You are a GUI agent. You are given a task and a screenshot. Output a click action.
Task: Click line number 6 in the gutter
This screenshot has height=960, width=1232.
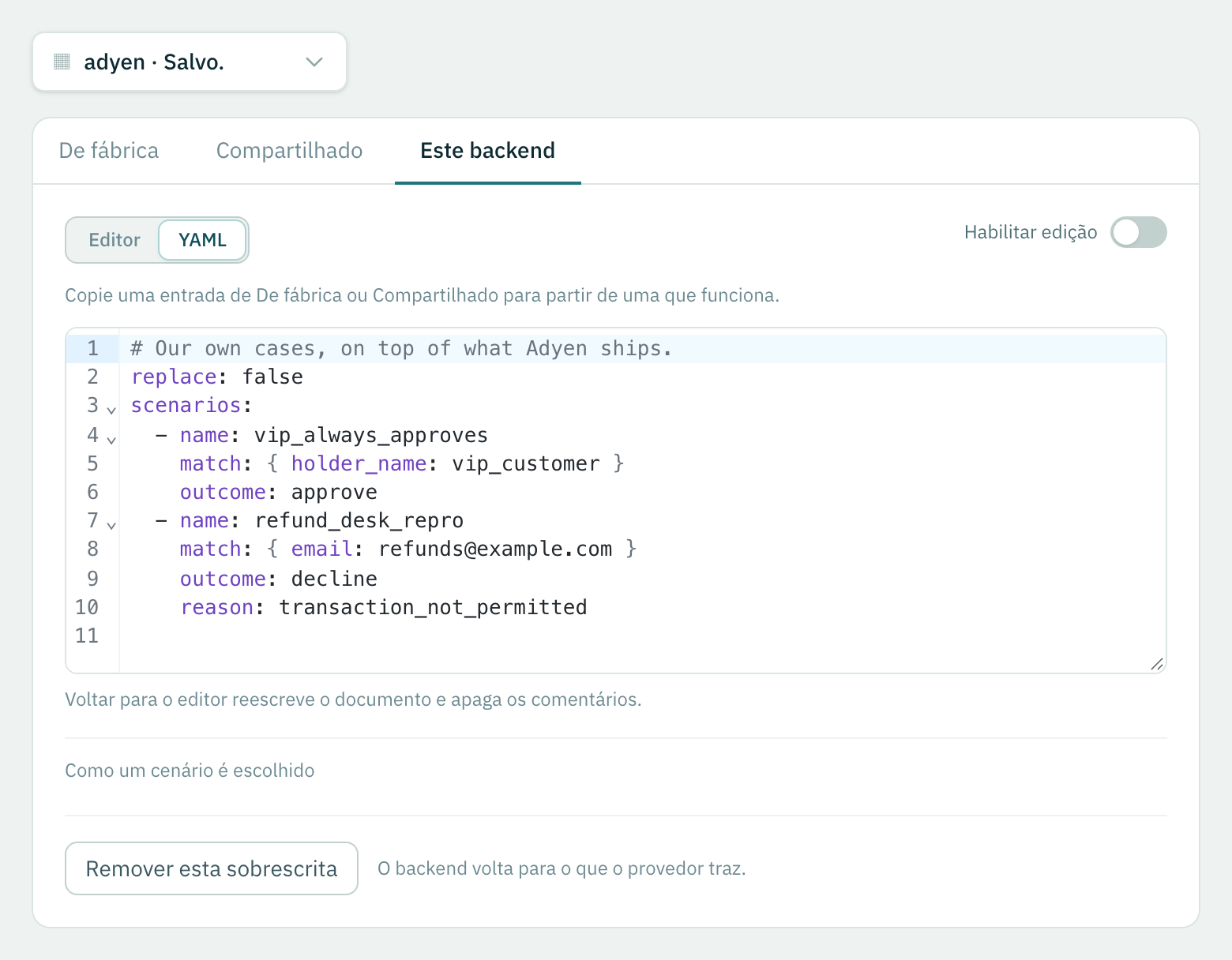[92, 493]
